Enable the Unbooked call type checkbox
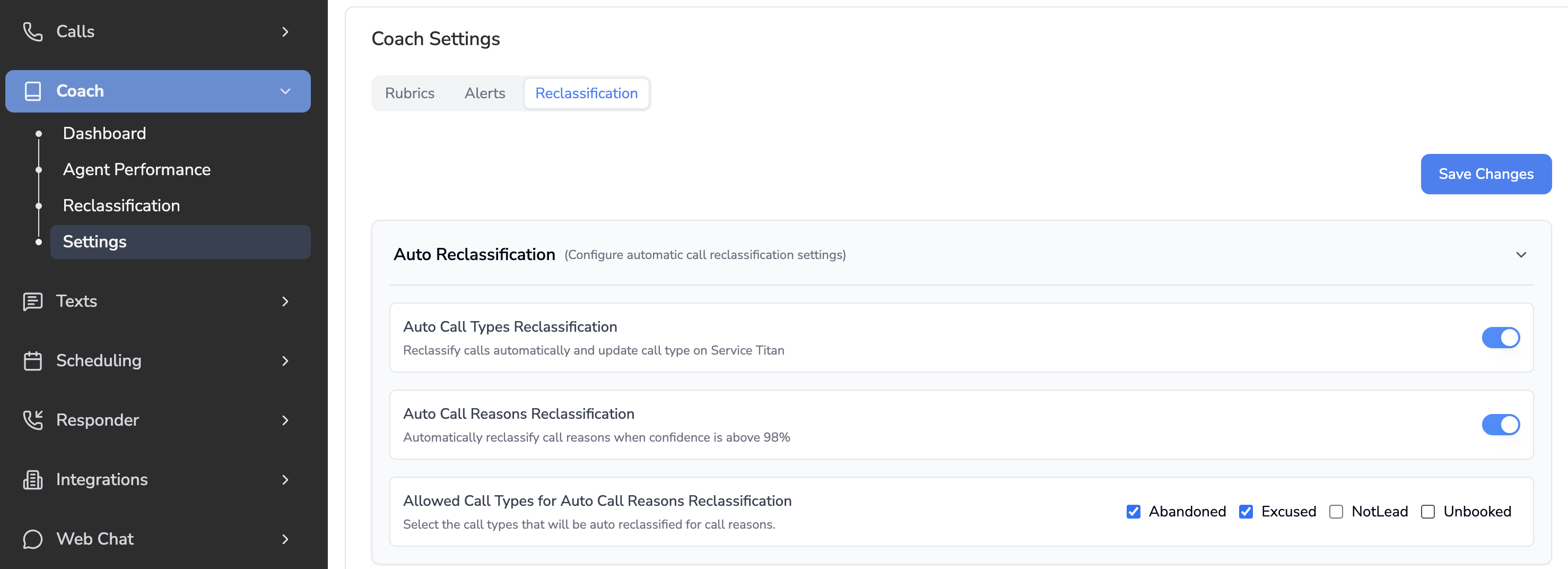The image size is (1568, 569). pos(1427,512)
